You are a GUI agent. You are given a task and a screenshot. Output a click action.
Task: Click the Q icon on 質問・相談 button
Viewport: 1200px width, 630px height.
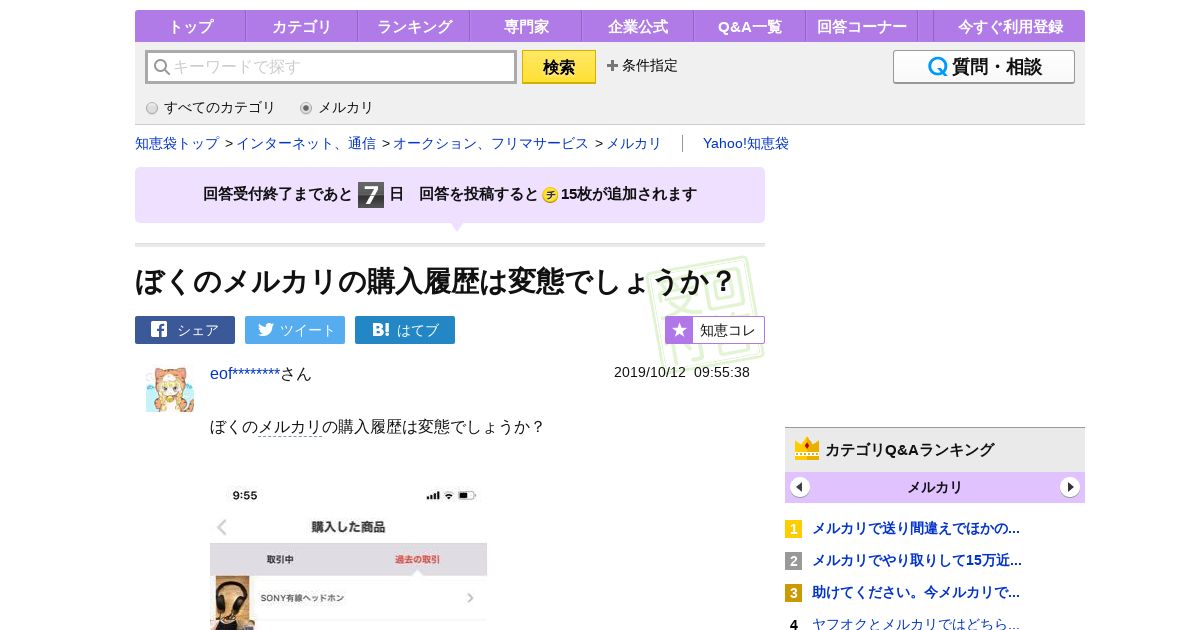(937, 67)
